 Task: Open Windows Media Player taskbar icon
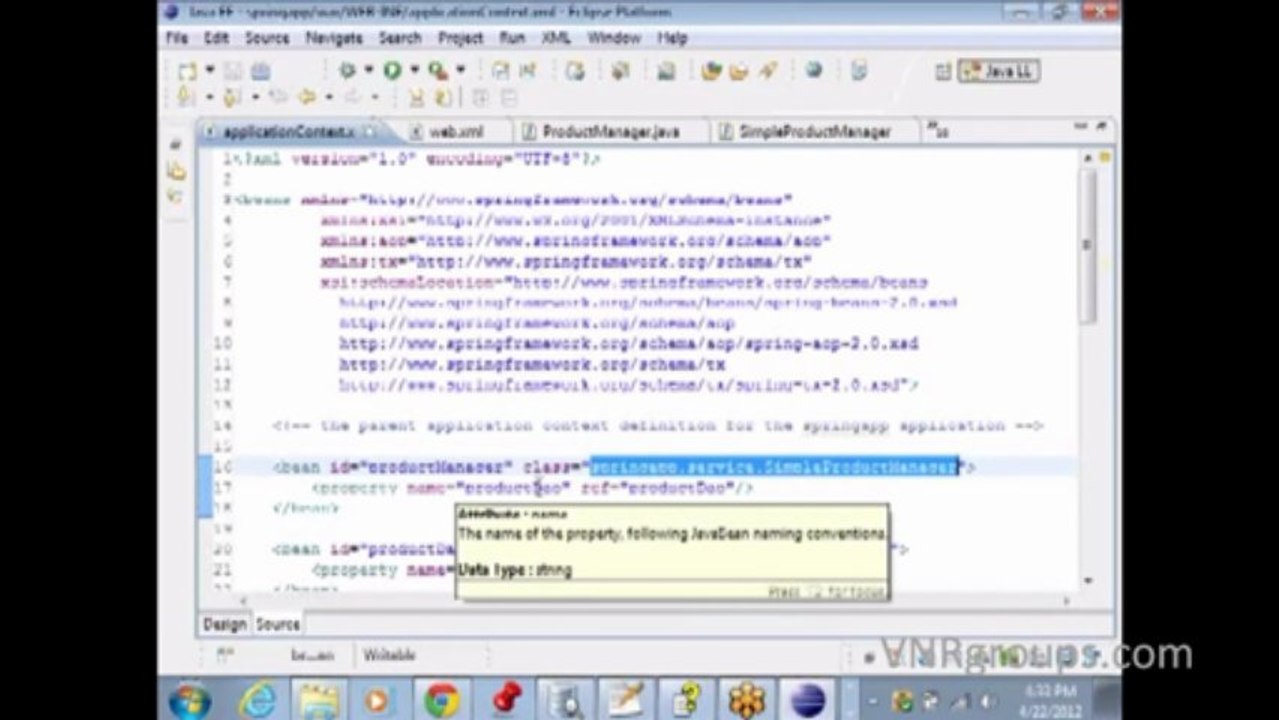point(379,700)
